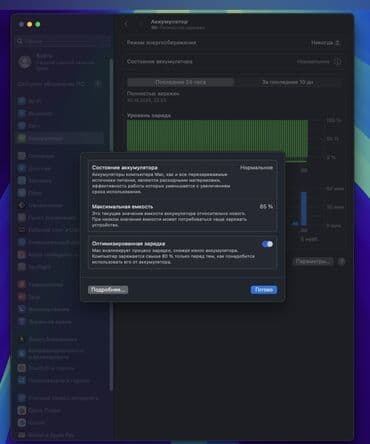
Task: Open iCloud in the sidebar
Action: (60, 422)
